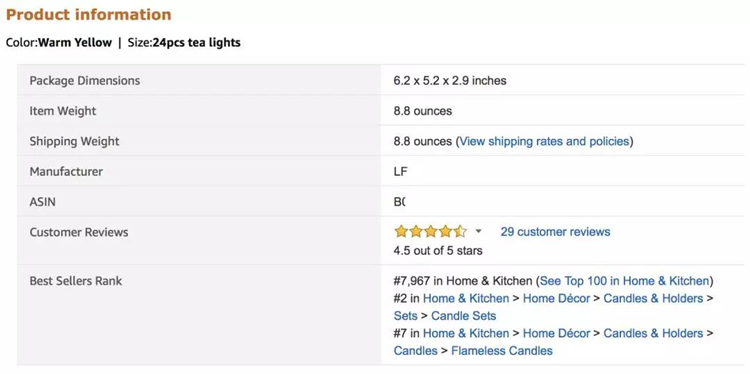
Task: Click the Warm Yellow color value
Action: pos(75,43)
